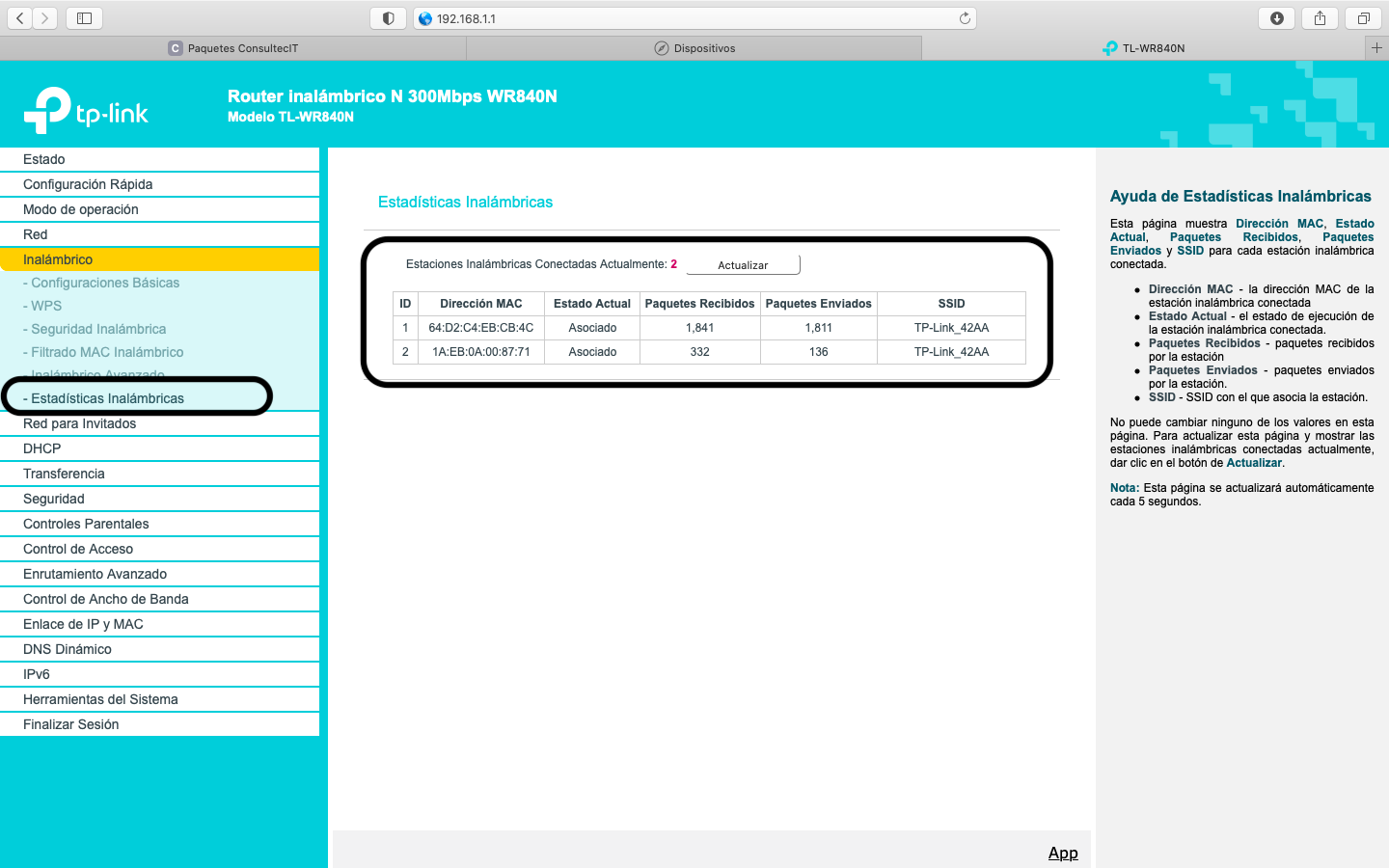Open the App link at bottom

click(1063, 853)
